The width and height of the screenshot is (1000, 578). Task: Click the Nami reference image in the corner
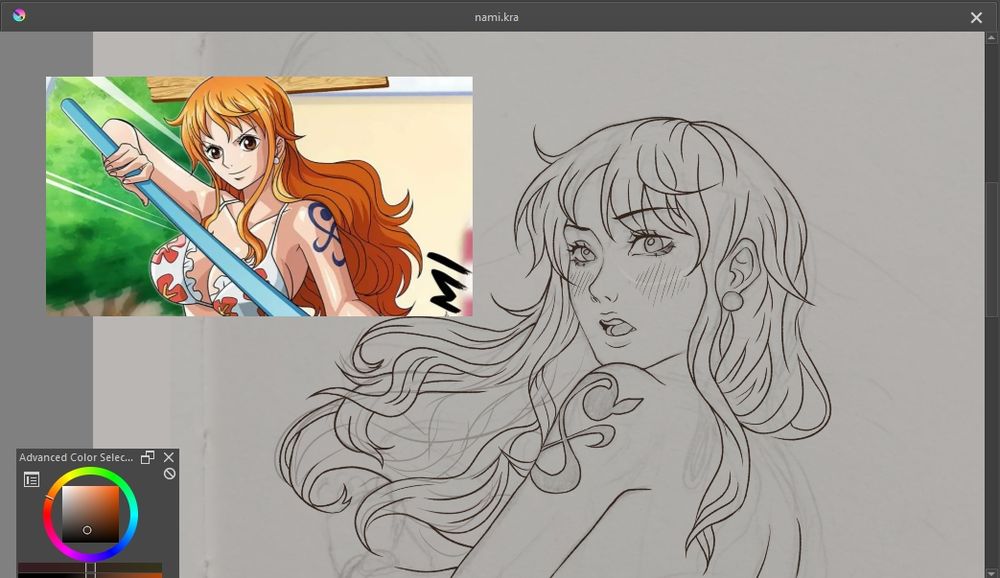258,193
